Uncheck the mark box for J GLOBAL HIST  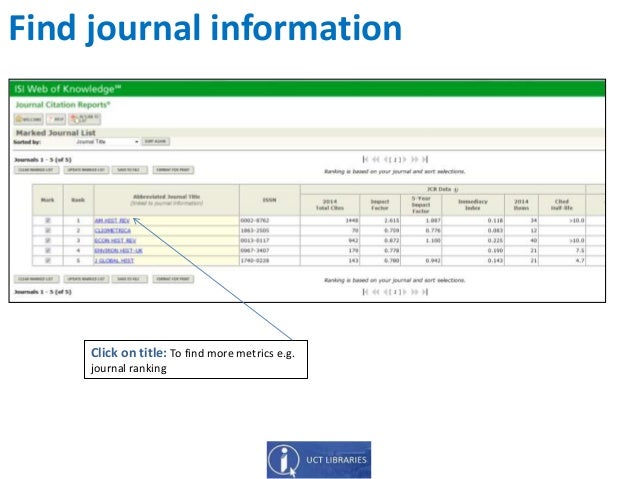coord(48,260)
